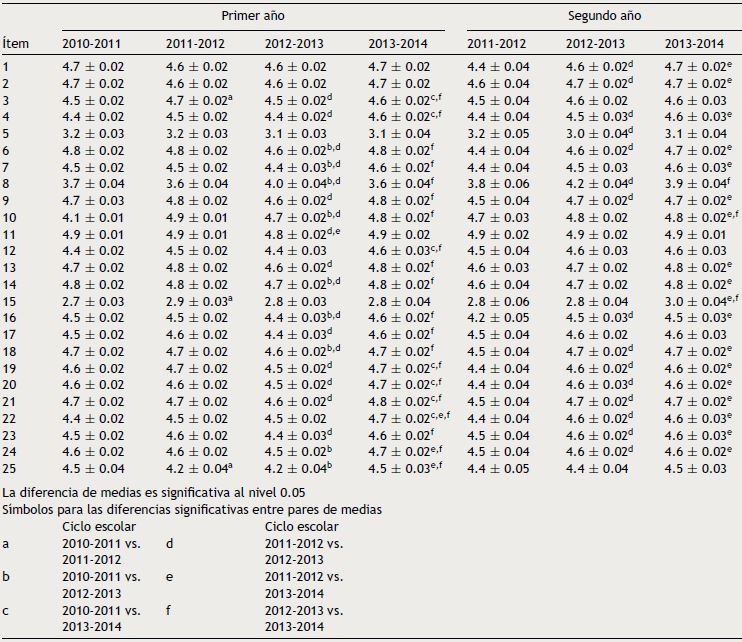This screenshot has height=642, width=742.
Task: Click the 2010-2011 column header under Primer año
Action: 93,44
